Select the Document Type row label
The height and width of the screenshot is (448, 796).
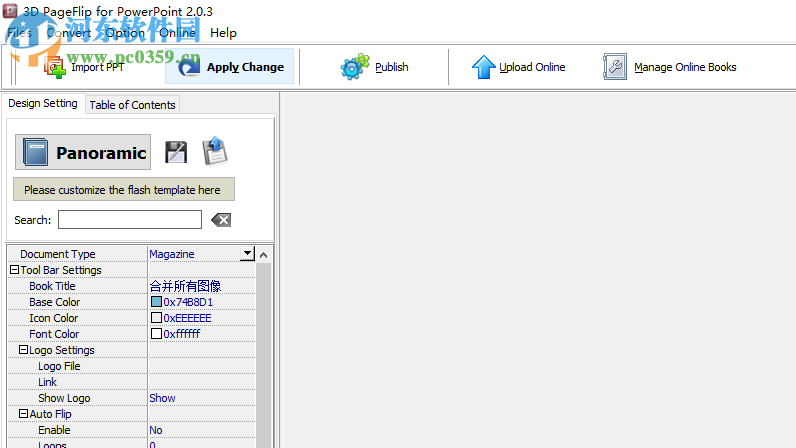click(58, 254)
